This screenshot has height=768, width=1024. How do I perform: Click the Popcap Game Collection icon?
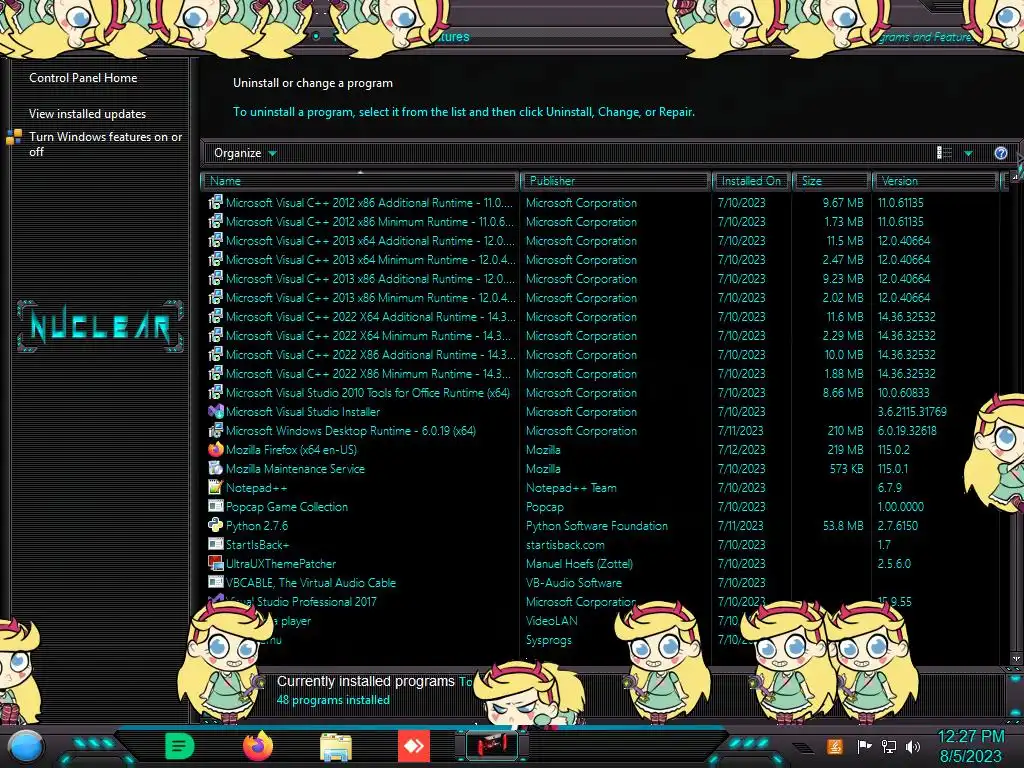pyautogui.click(x=216, y=506)
